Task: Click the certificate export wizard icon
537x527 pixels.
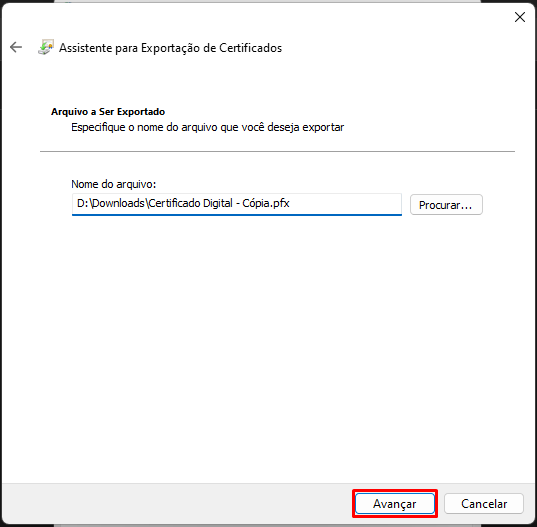Action: coord(46,47)
